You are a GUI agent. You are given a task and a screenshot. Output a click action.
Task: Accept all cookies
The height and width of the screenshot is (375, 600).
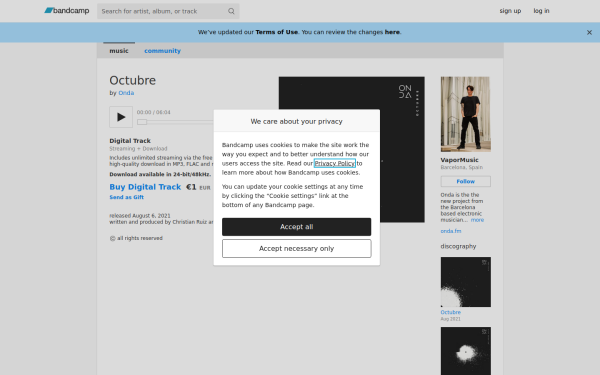click(297, 227)
